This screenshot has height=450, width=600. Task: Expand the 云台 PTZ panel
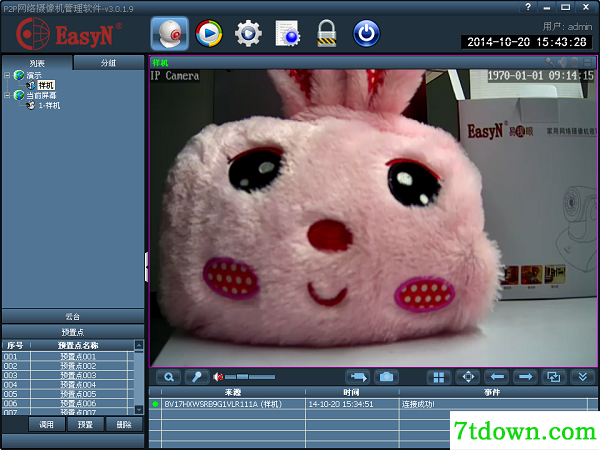(73, 316)
